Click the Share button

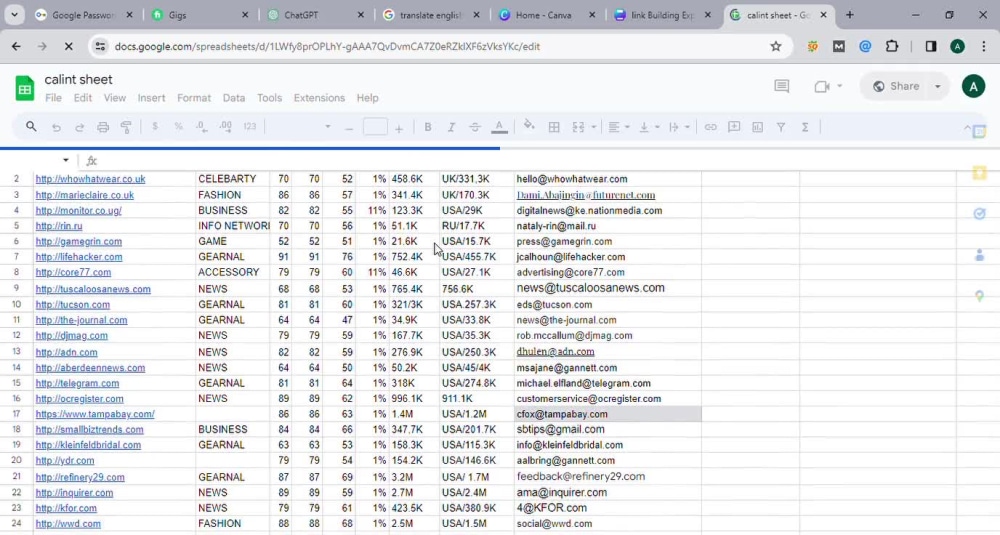coord(896,86)
